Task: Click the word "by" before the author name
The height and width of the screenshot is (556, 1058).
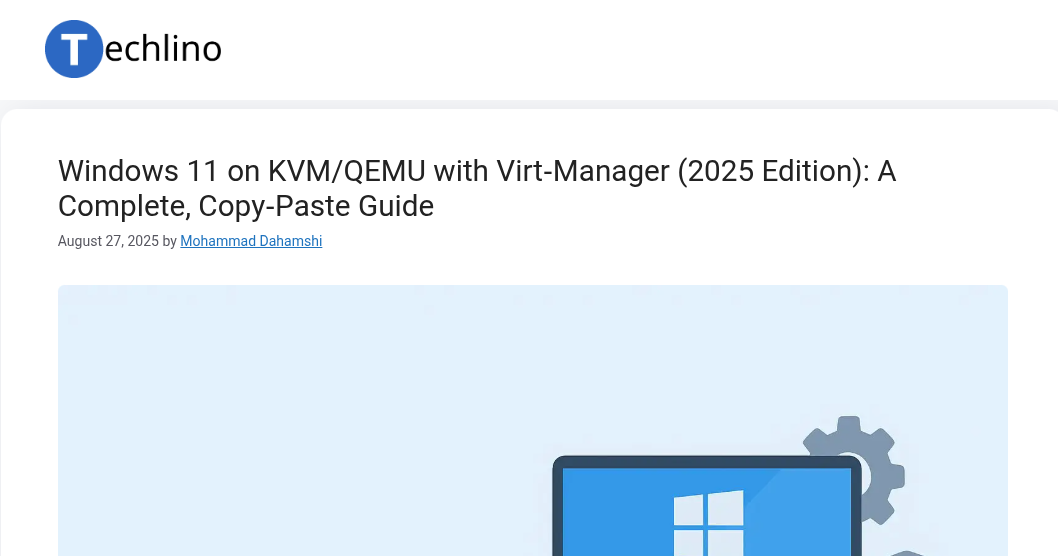Action: [169, 241]
